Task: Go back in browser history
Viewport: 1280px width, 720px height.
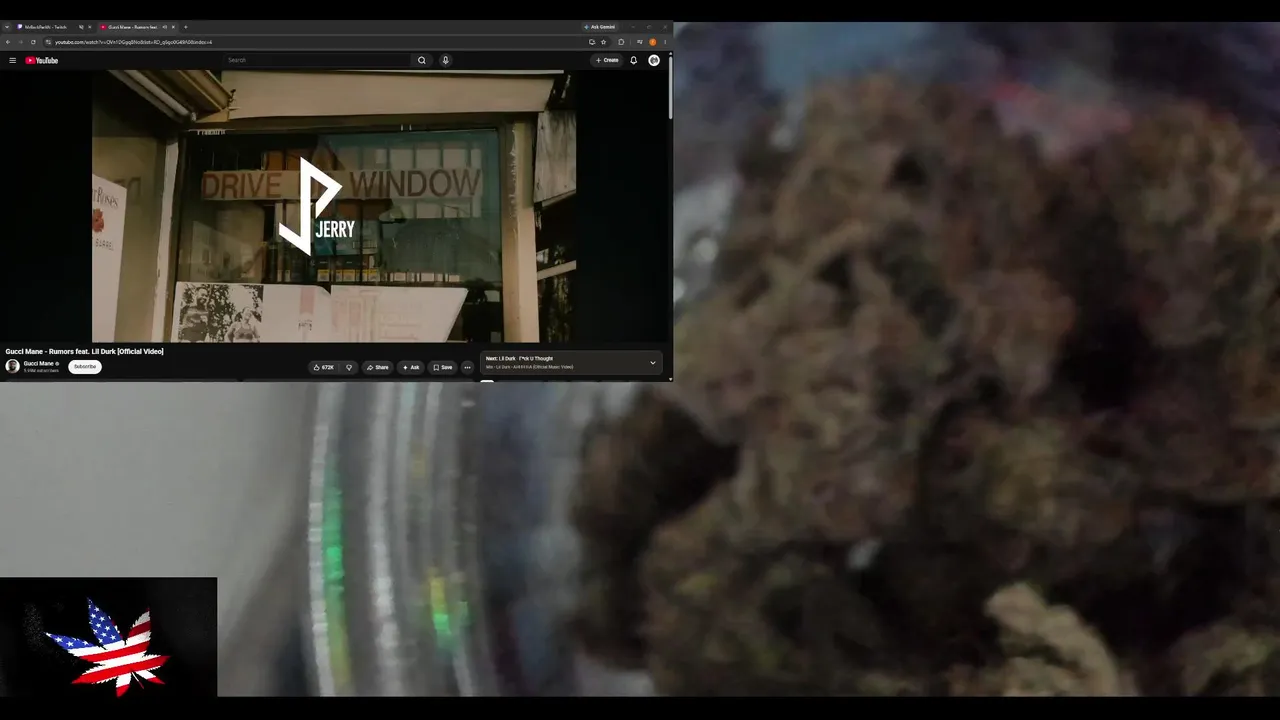Action: [x=8, y=42]
